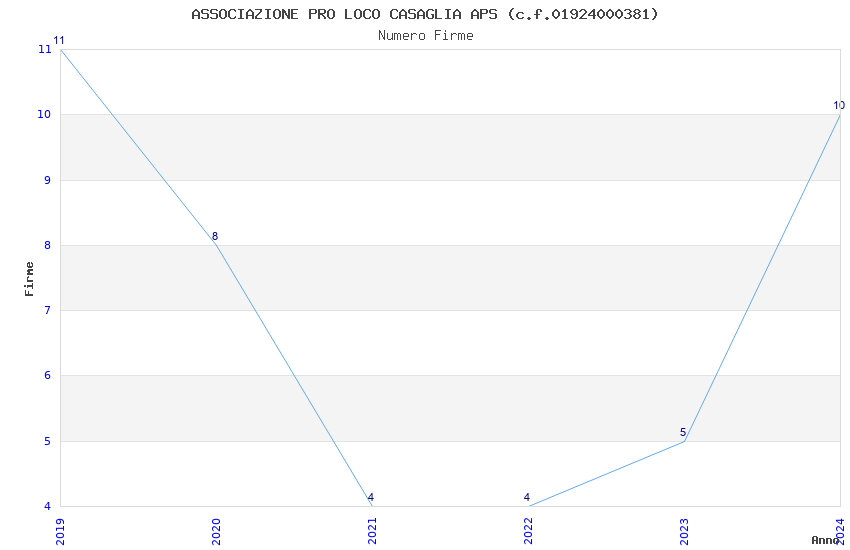Select the 2024 year tick label
This screenshot has width=850, height=550.
click(841, 532)
